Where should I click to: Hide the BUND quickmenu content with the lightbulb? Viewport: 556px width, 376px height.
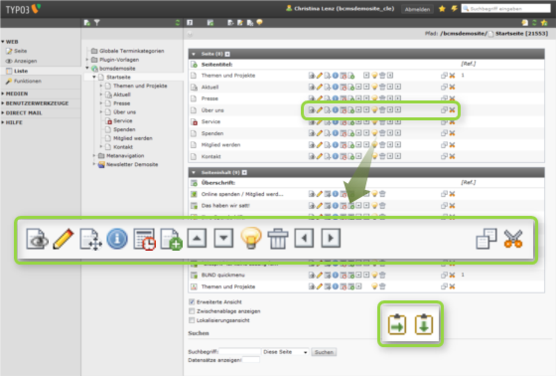374,275
